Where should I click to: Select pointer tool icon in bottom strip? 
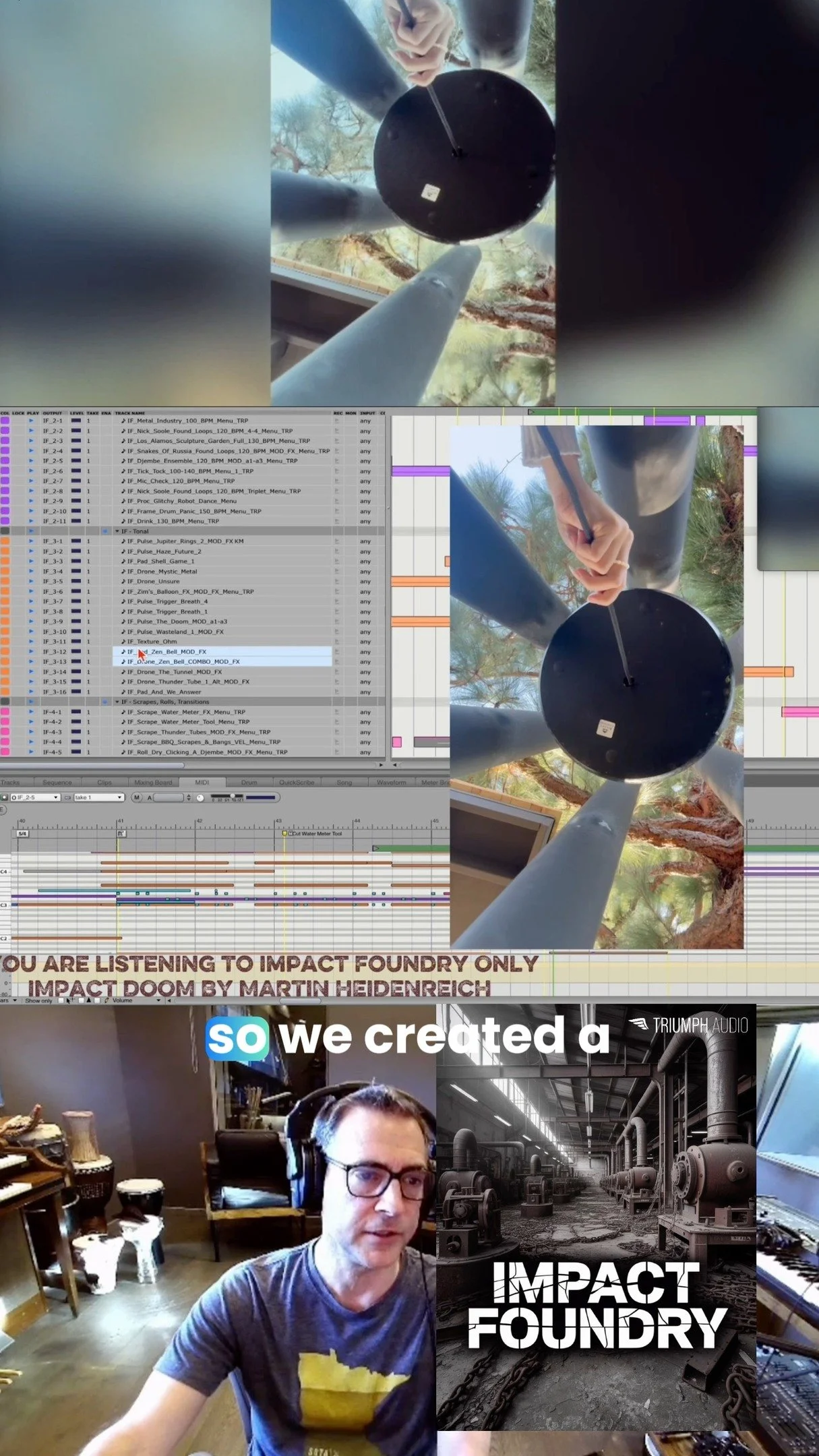(x=68, y=1001)
